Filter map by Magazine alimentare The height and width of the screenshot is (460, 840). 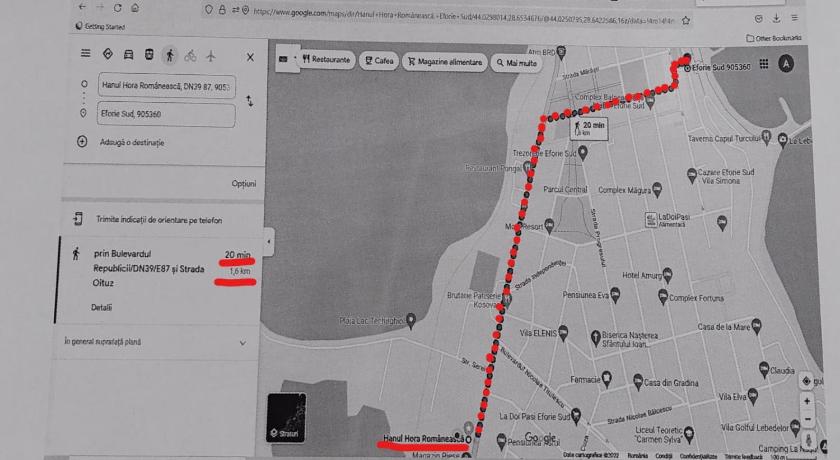pos(445,62)
